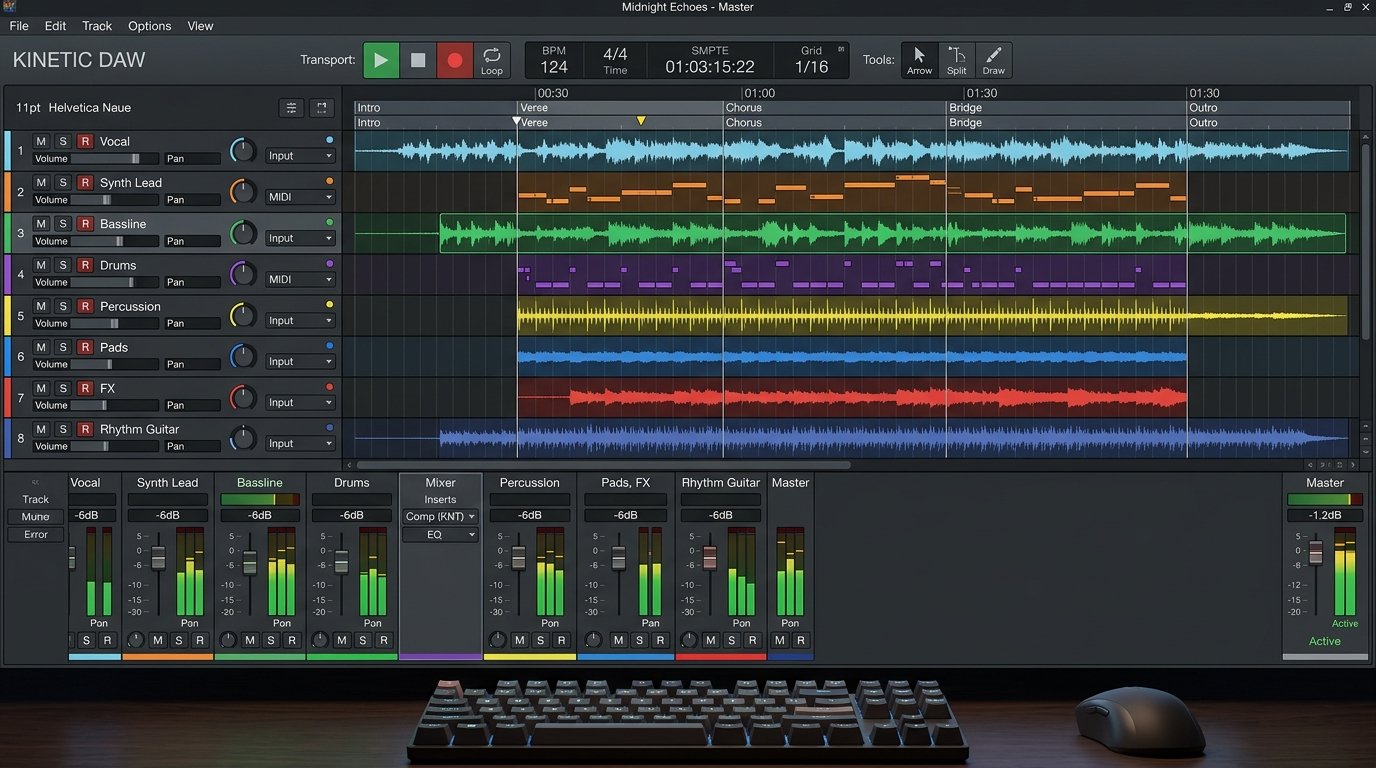Adjust the Drums track pan knob
Viewport: 1376px width, 768px height.
(x=243, y=274)
